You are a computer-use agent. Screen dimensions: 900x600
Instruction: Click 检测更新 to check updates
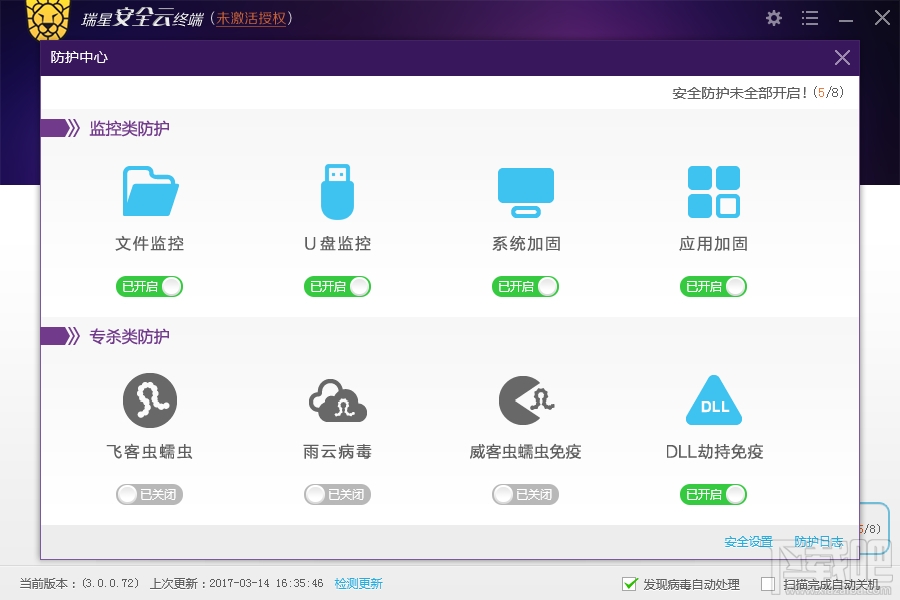358,582
